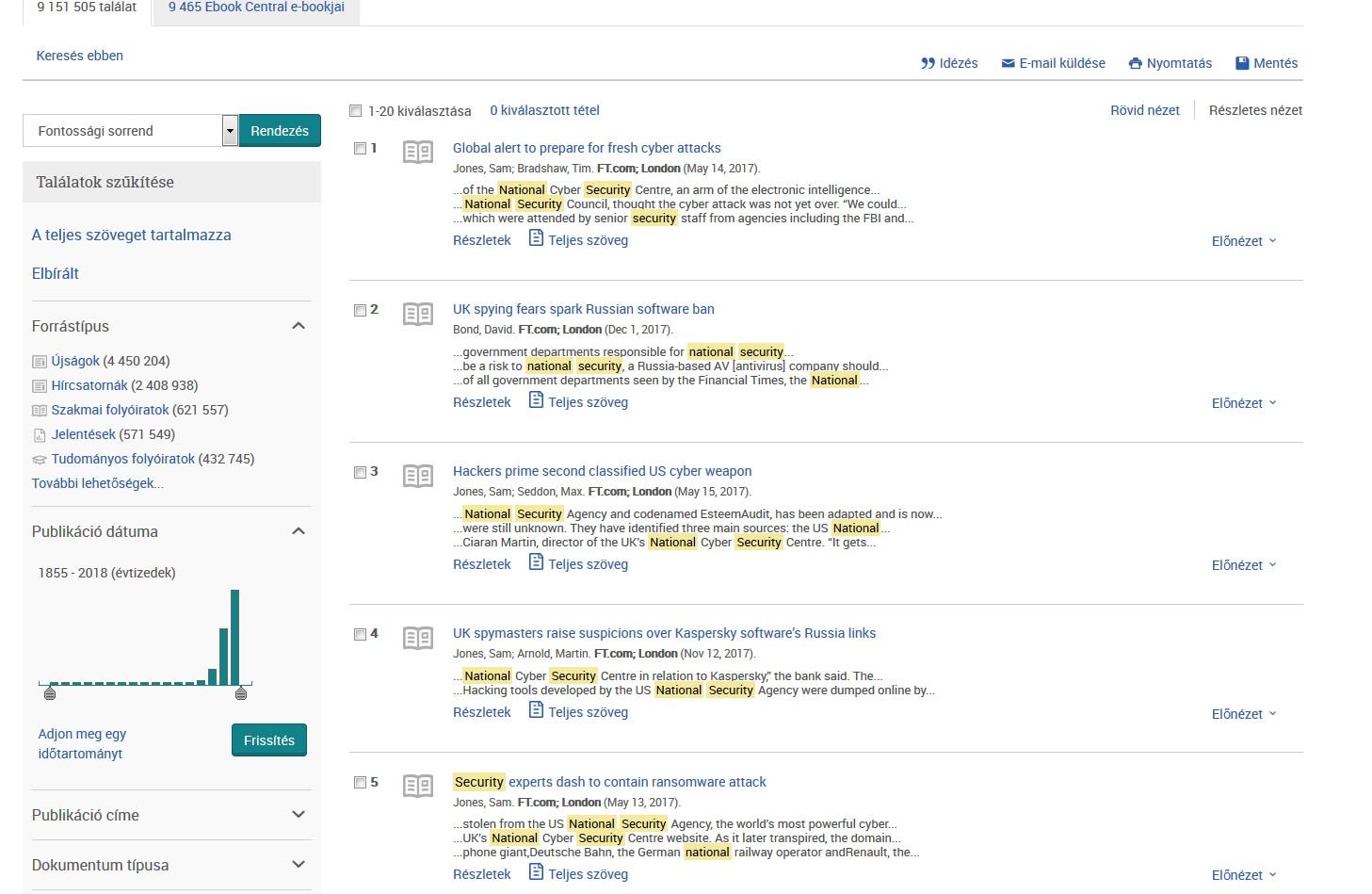
Task: Click full text document icon for result 4
Action: [x=536, y=710]
